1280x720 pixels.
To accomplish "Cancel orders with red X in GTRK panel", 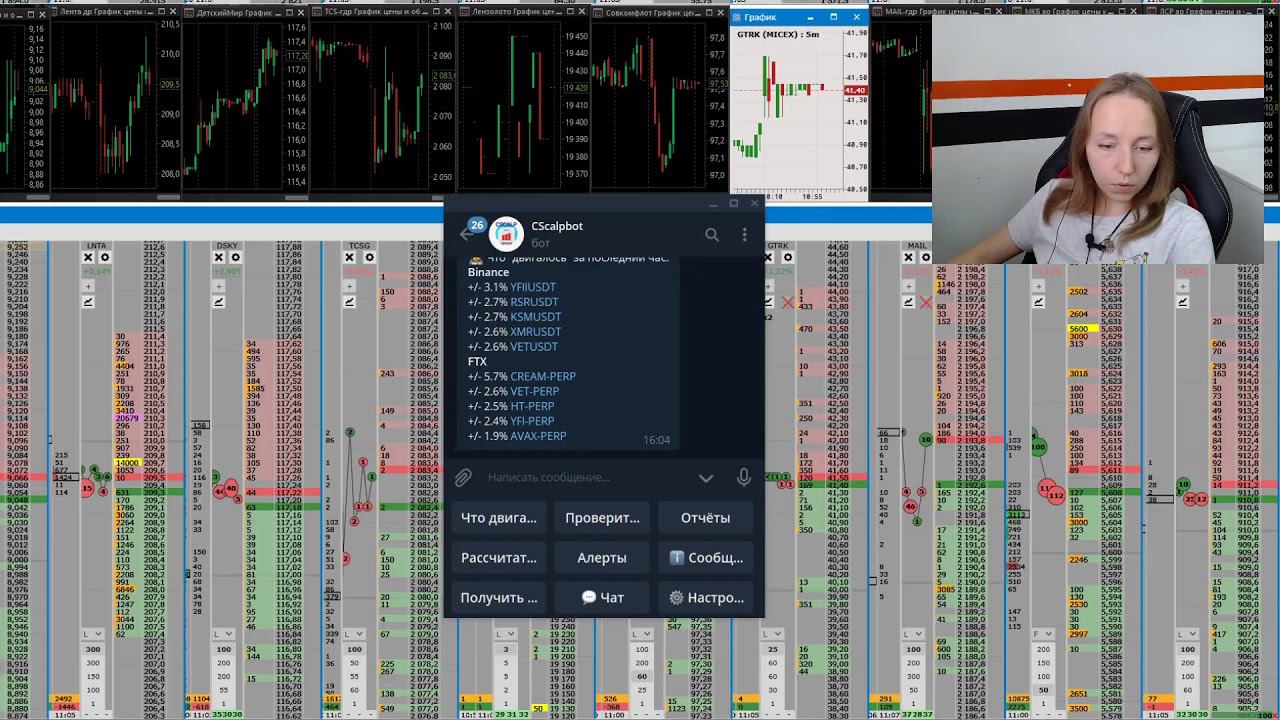I will pyautogui.click(x=787, y=302).
